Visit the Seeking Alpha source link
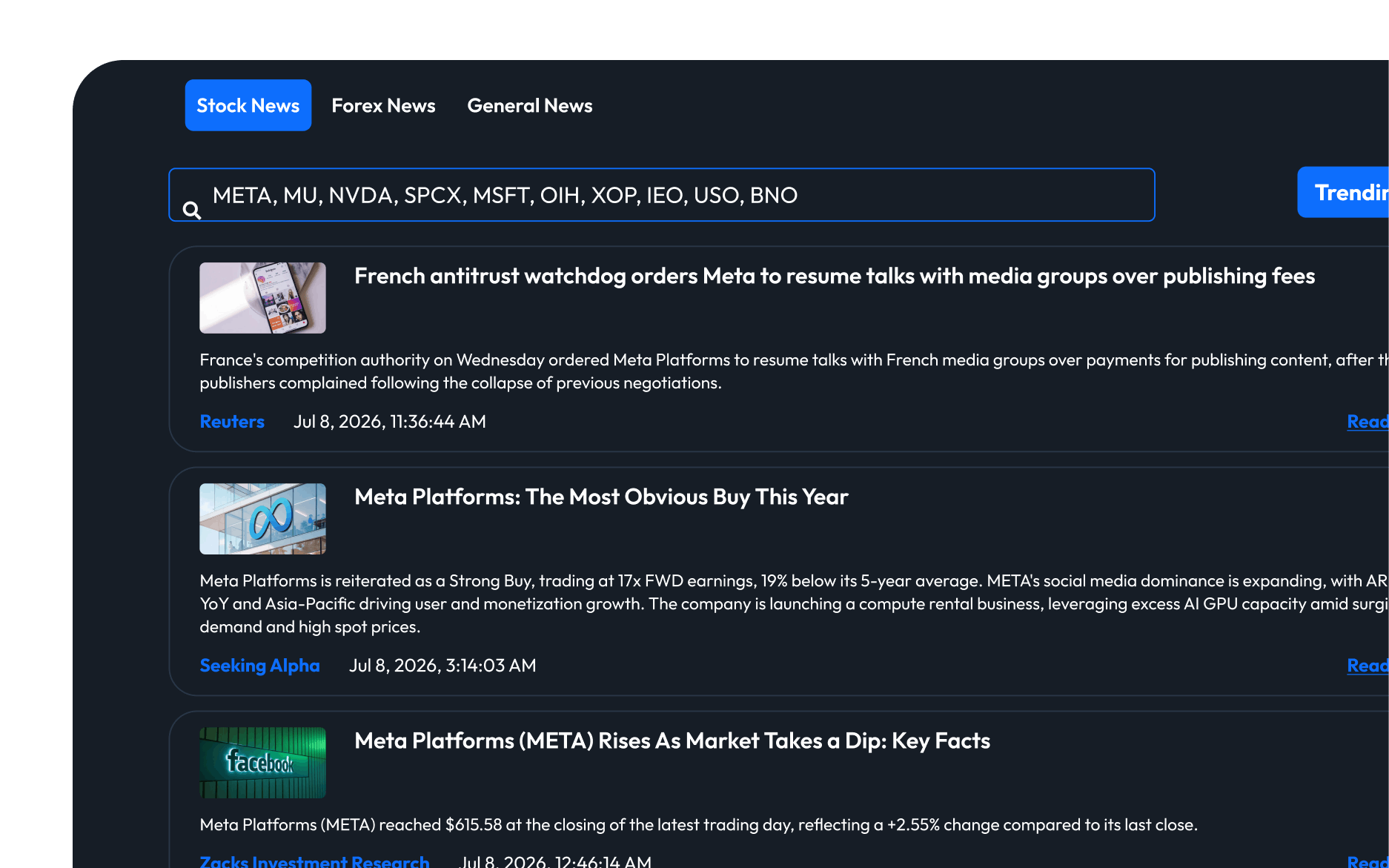This screenshot has height=868, width=1389. pyautogui.click(x=259, y=666)
